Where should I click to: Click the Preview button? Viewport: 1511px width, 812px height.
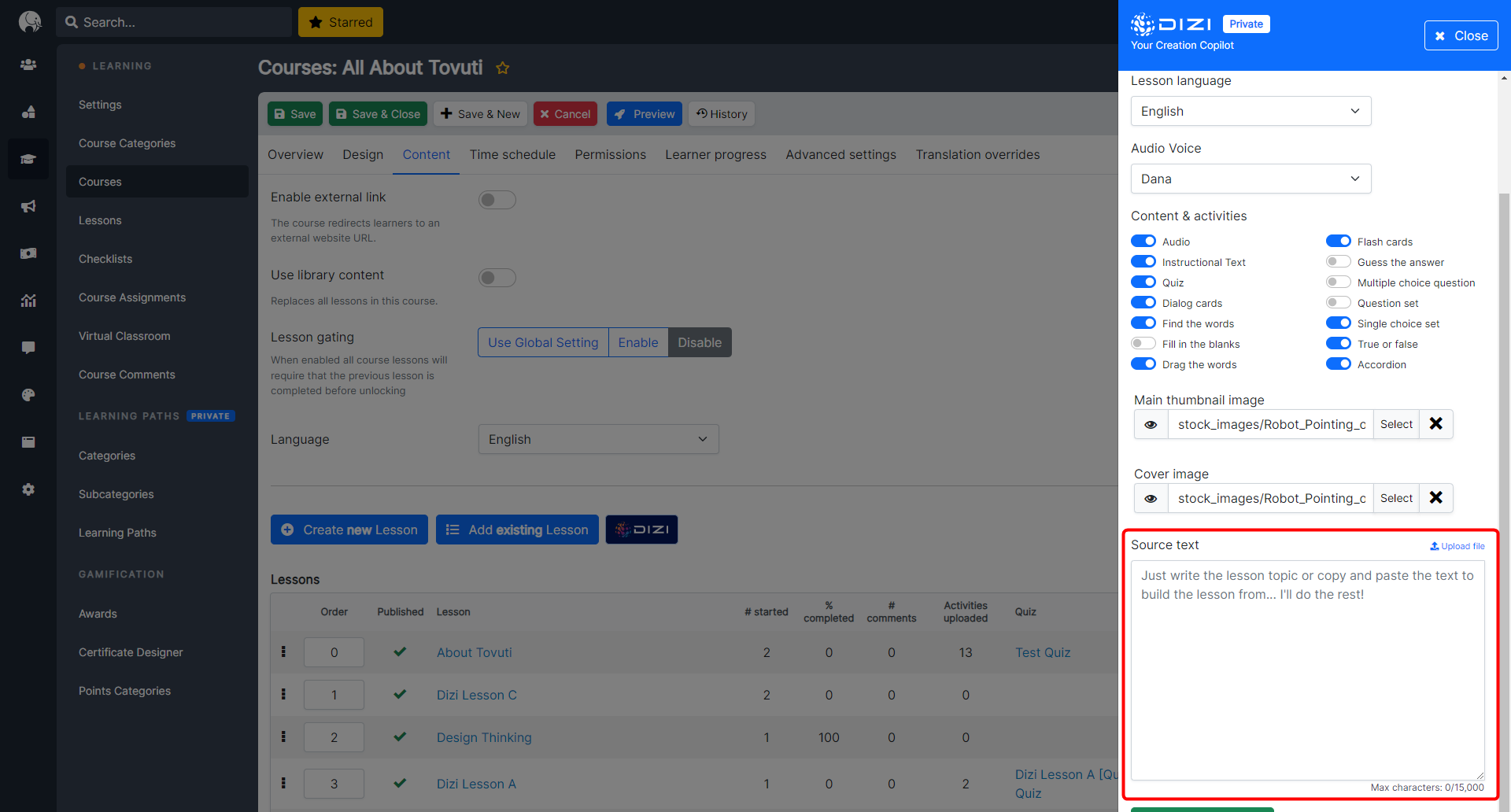pyautogui.click(x=645, y=114)
